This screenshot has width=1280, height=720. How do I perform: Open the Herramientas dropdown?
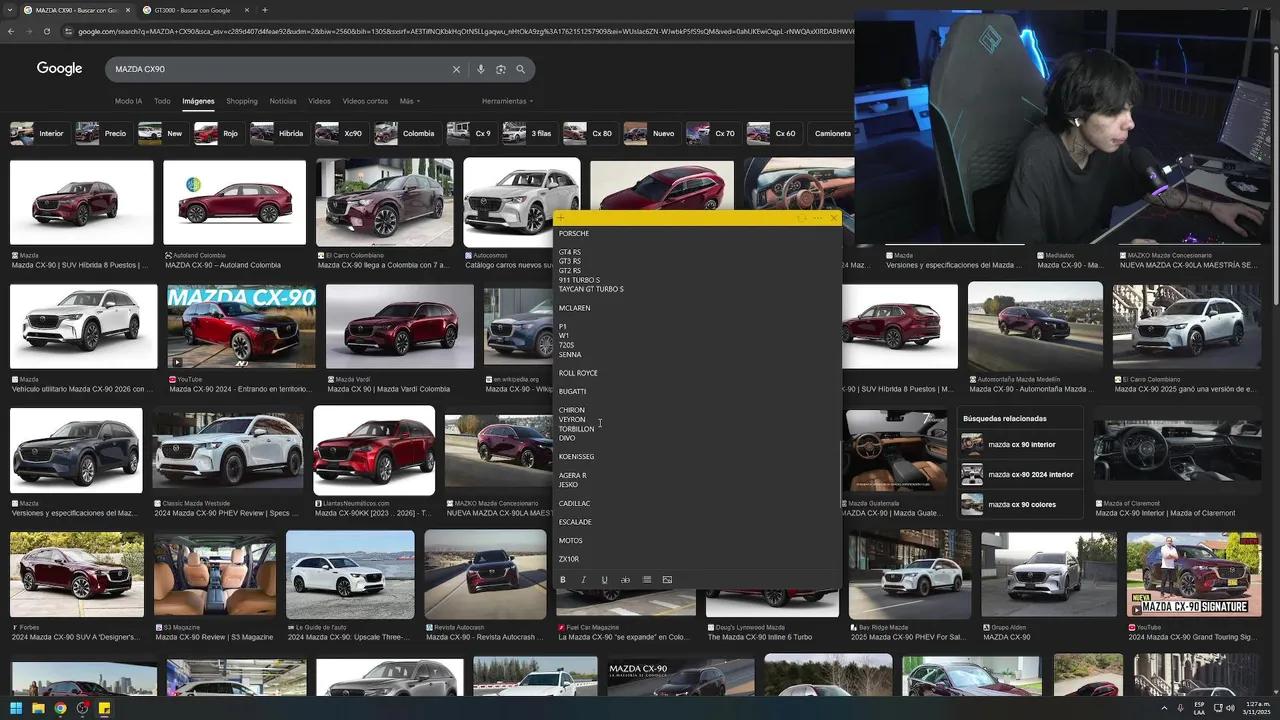pyautogui.click(x=507, y=101)
